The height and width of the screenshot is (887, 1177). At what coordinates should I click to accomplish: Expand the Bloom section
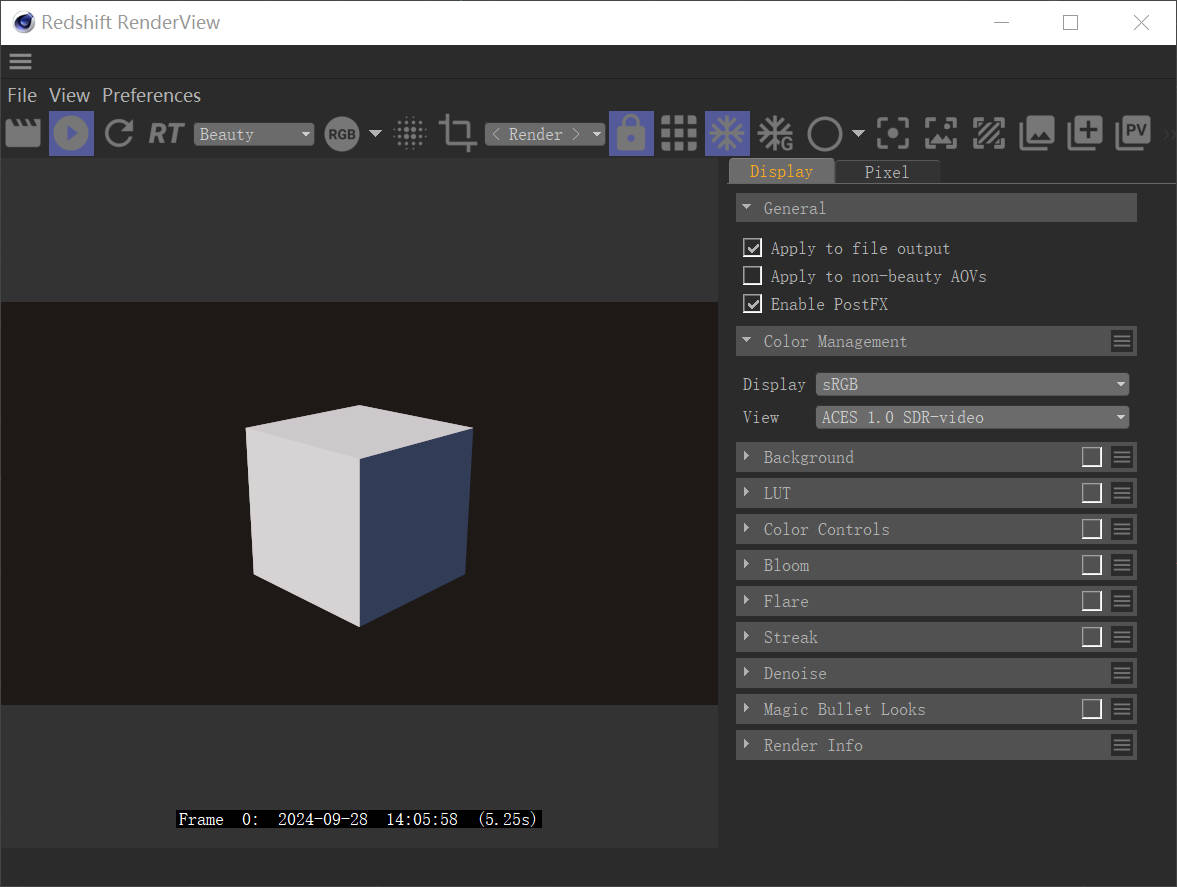point(787,564)
